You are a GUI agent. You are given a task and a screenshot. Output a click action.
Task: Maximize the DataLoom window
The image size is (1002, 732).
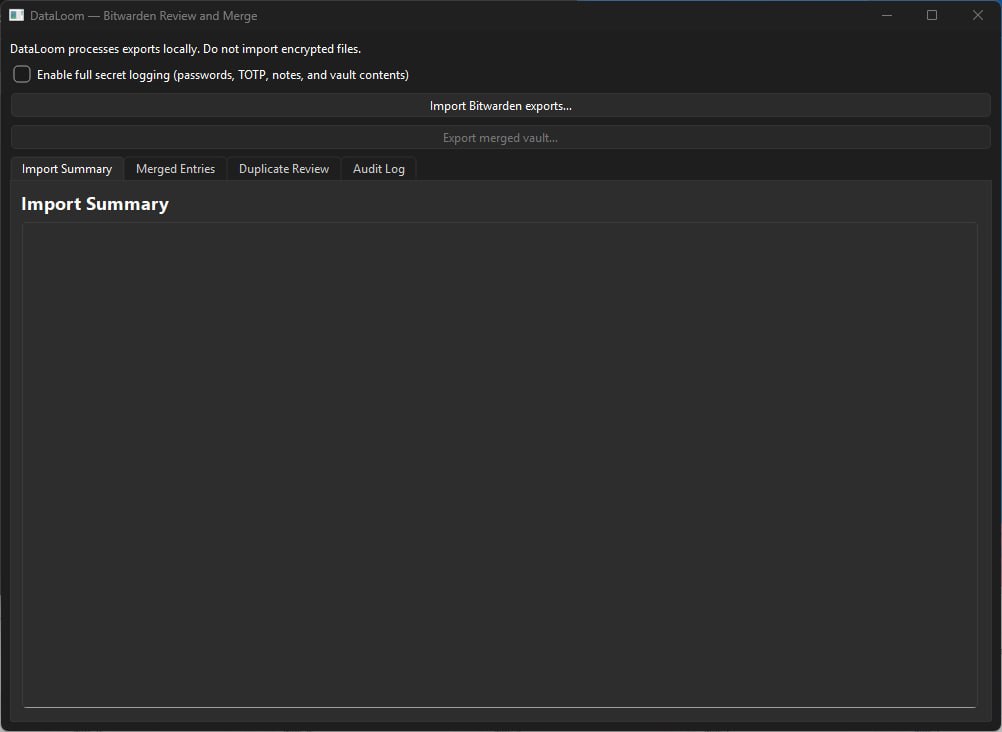coord(932,15)
